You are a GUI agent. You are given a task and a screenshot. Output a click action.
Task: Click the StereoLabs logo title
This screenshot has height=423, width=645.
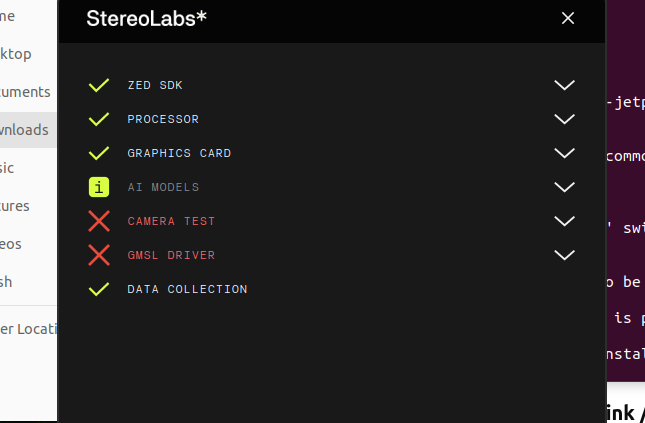click(147, 18)
